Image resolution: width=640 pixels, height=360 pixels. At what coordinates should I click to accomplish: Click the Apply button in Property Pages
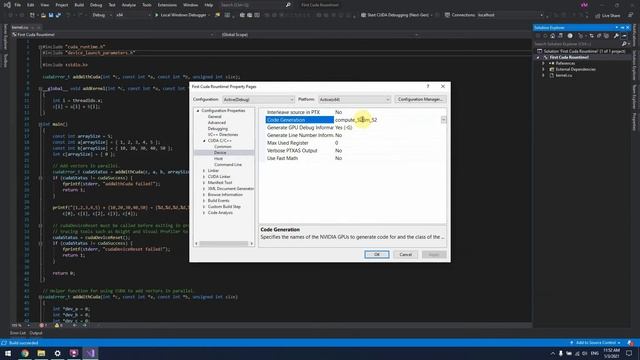pos(434,254)
